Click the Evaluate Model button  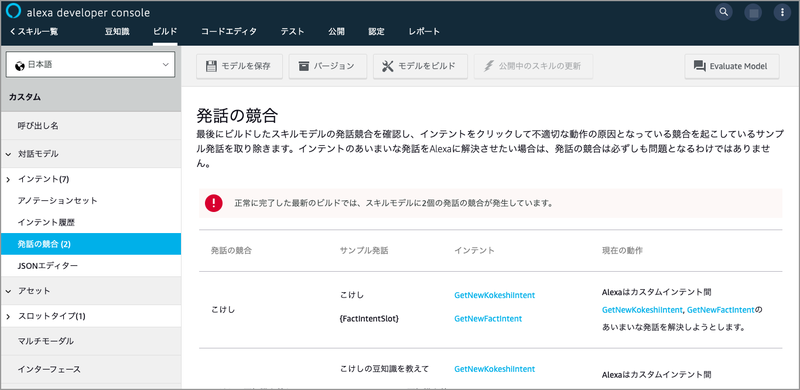tap(732, 66)
